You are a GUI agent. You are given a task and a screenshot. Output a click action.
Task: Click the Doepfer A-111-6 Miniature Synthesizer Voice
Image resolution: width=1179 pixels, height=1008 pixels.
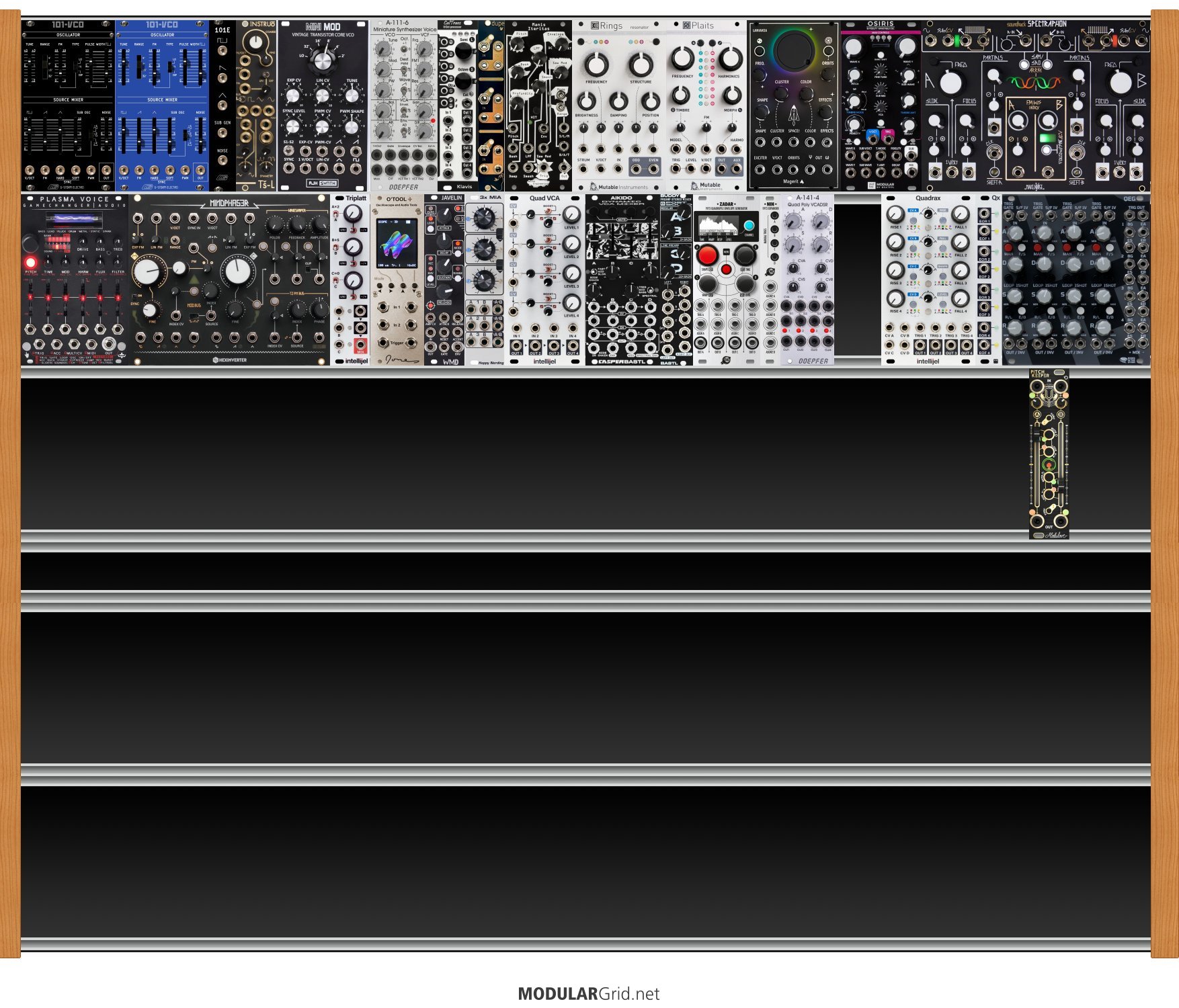[x=403, y=106]
